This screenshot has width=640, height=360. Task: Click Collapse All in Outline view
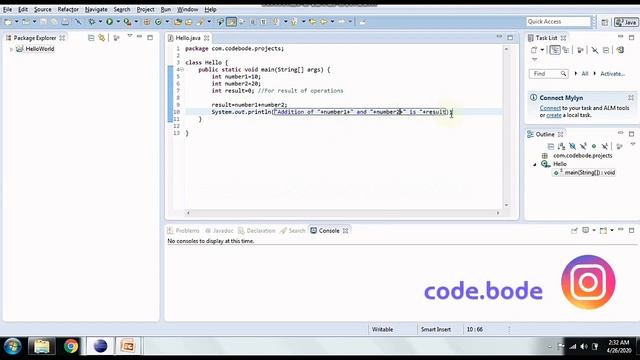click(551, 146)
